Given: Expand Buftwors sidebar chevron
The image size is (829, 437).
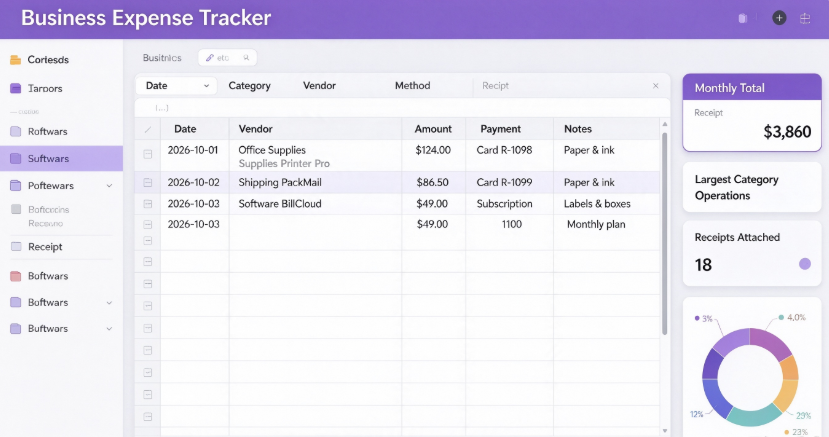Looking at the screenshot, I should tap(109, 329).
